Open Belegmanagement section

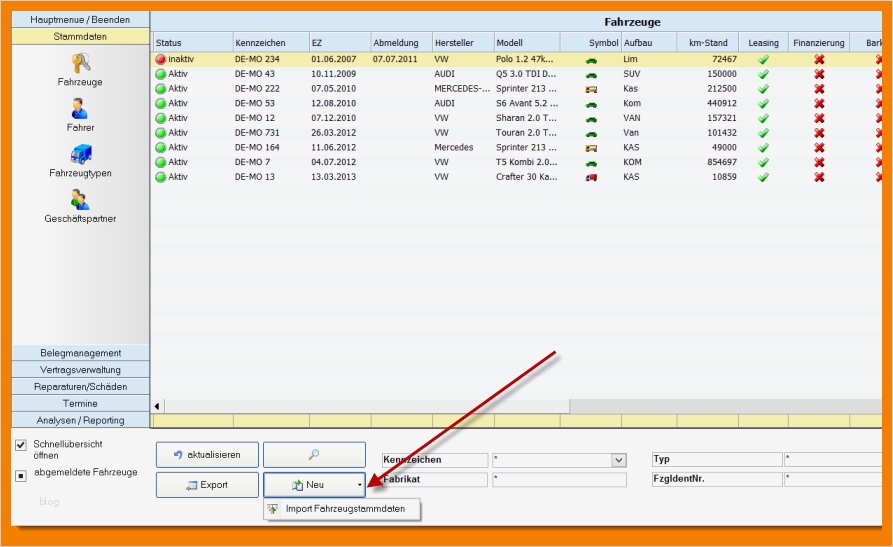(80, 353)
